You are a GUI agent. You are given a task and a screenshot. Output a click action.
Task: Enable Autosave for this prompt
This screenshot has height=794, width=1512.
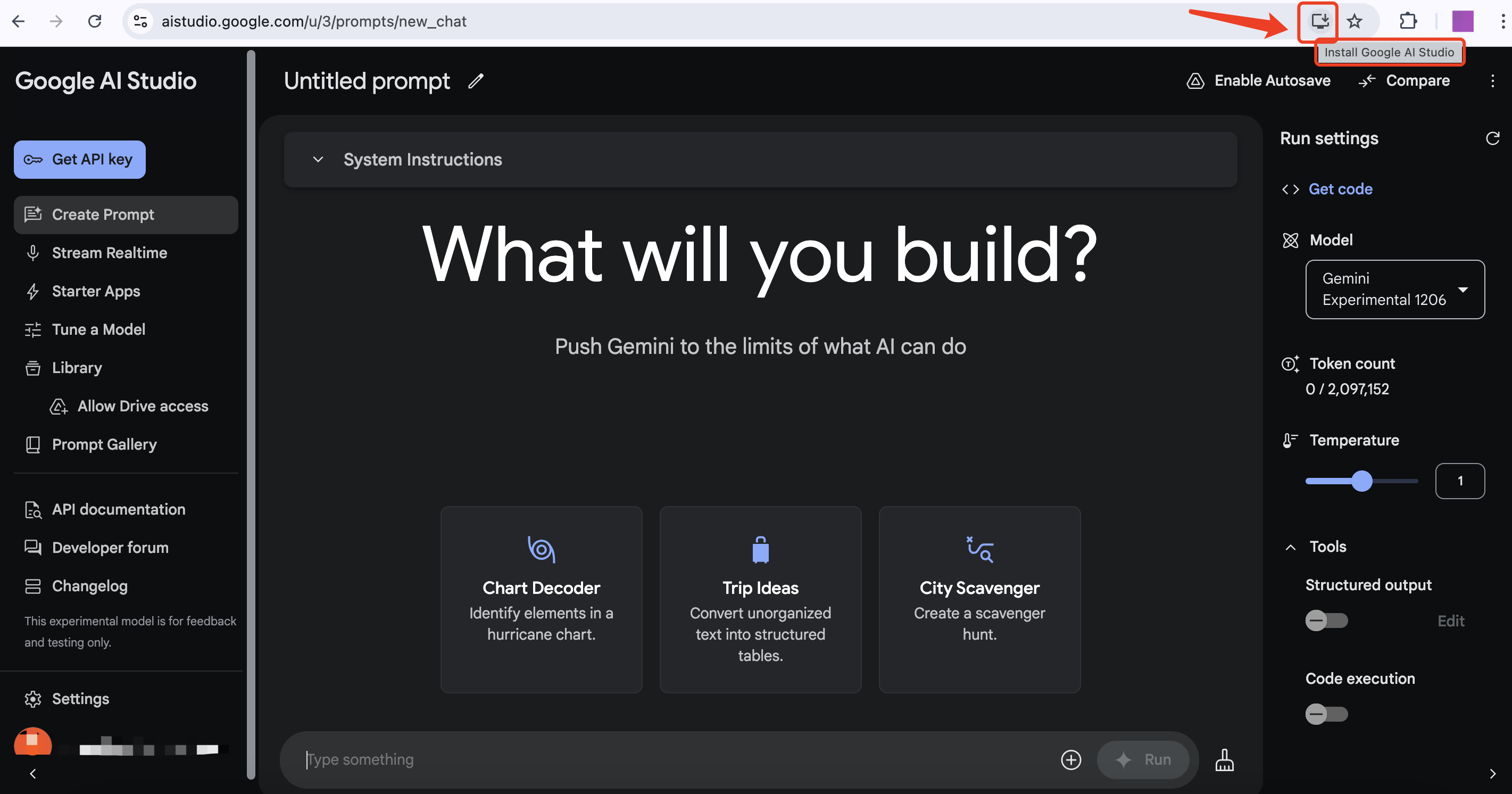(x=1259, y=81)
